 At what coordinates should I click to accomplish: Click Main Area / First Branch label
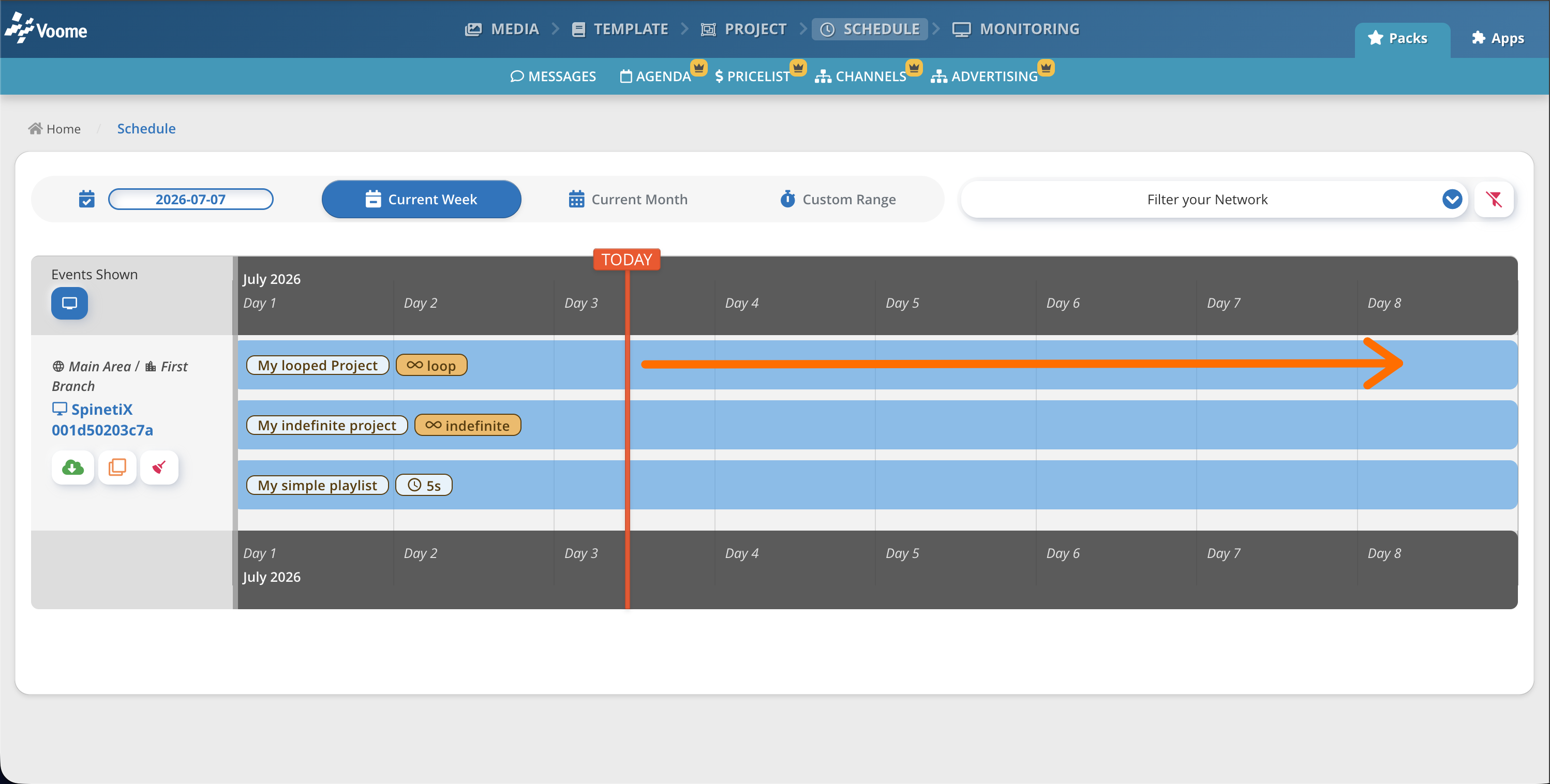pos(120,376)
